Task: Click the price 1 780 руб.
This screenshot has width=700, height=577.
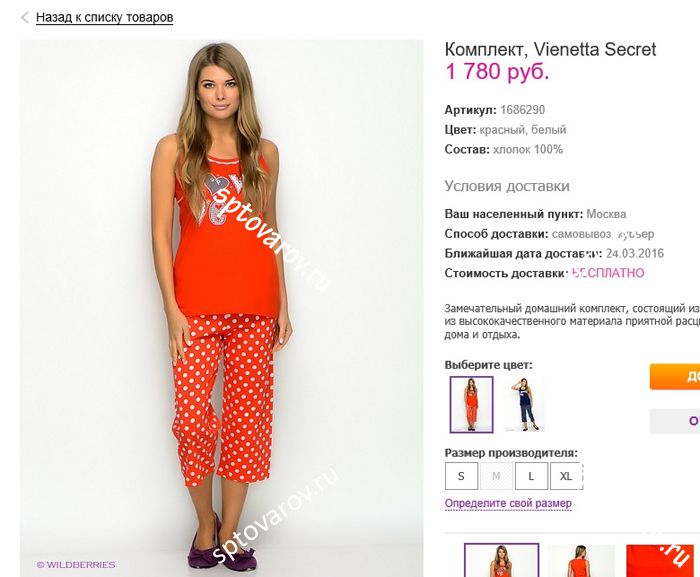Action: [497, 71]
